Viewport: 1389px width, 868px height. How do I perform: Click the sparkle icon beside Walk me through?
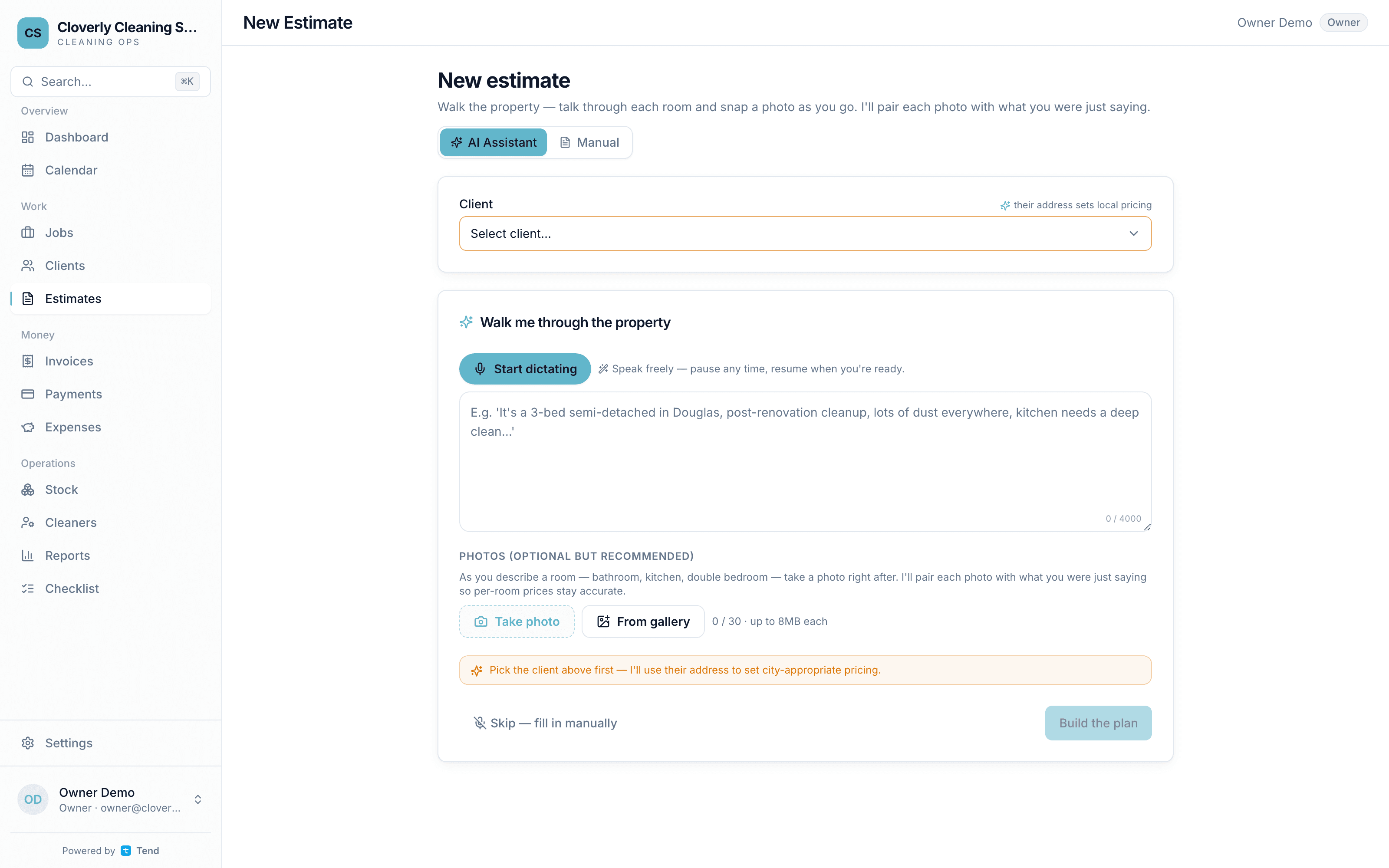(x=466, y=322)
